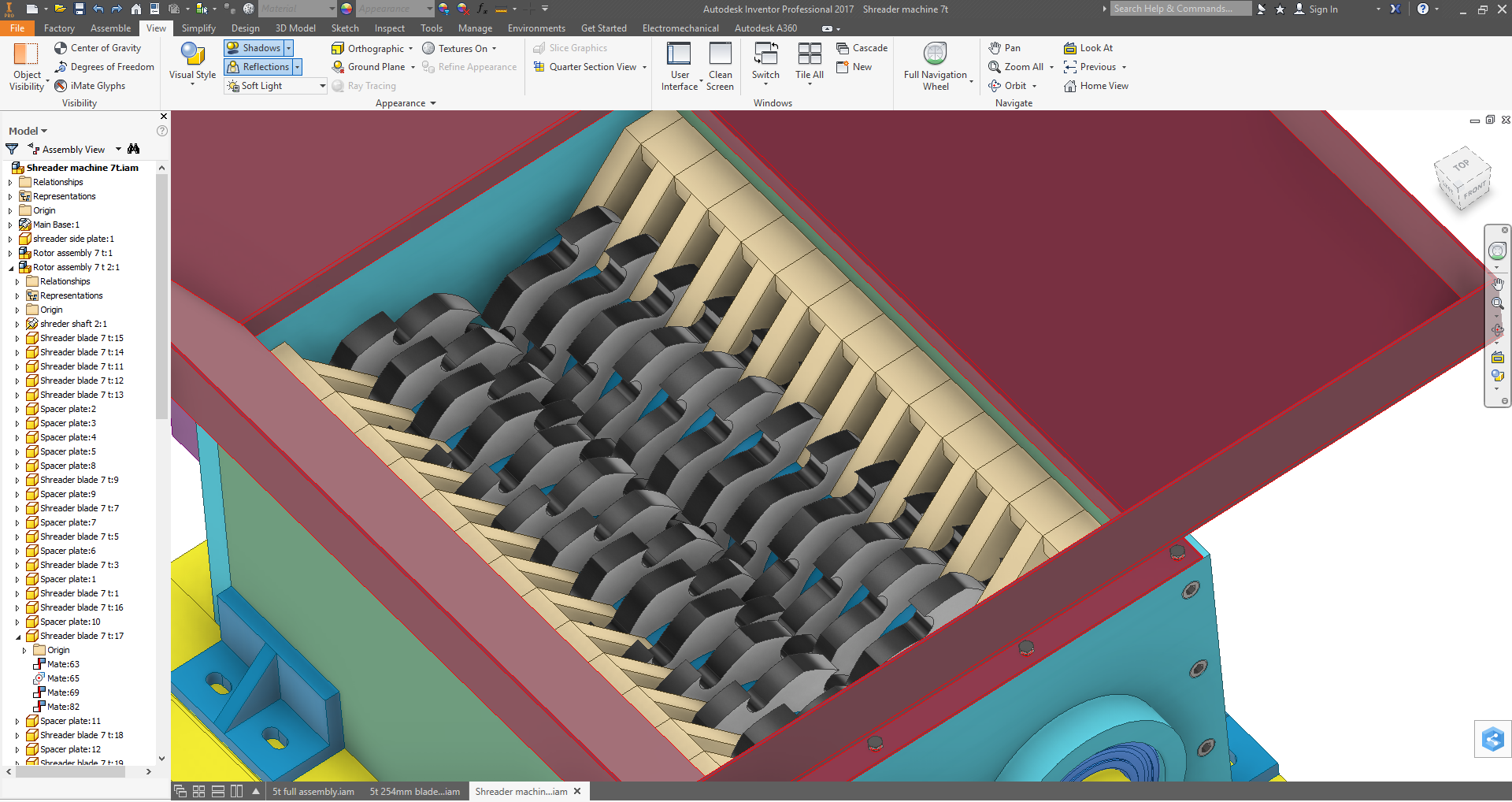
Task: Open the Reflections options dropdown arrow
Action: click(297, 67)
